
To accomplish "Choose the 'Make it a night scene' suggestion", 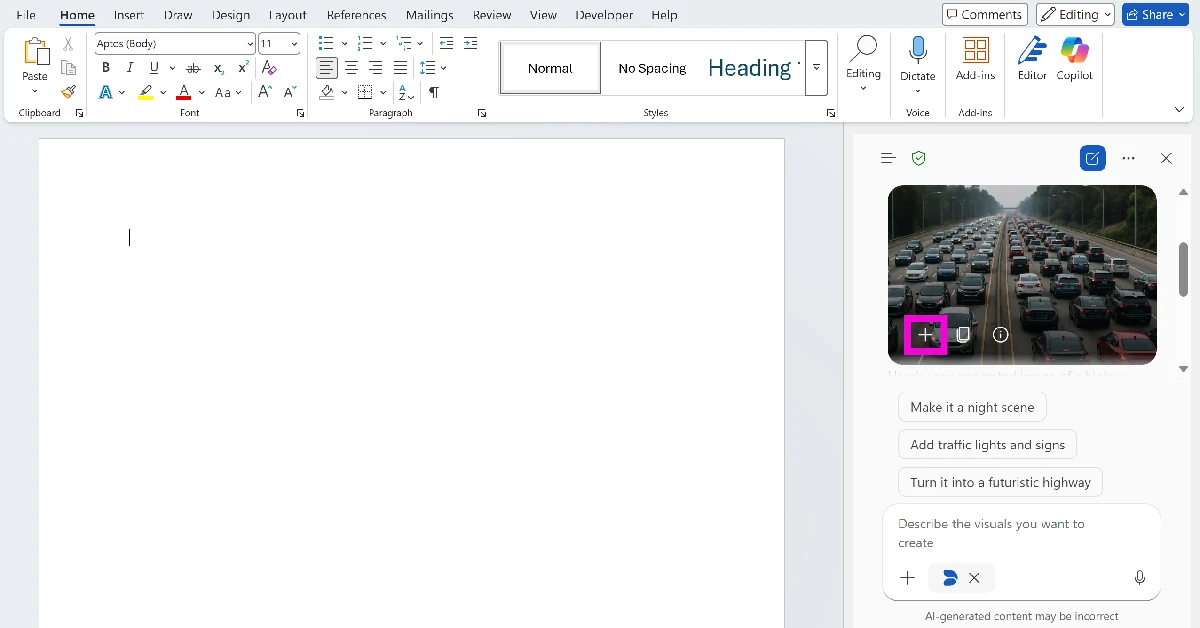I will coord(971,406).
